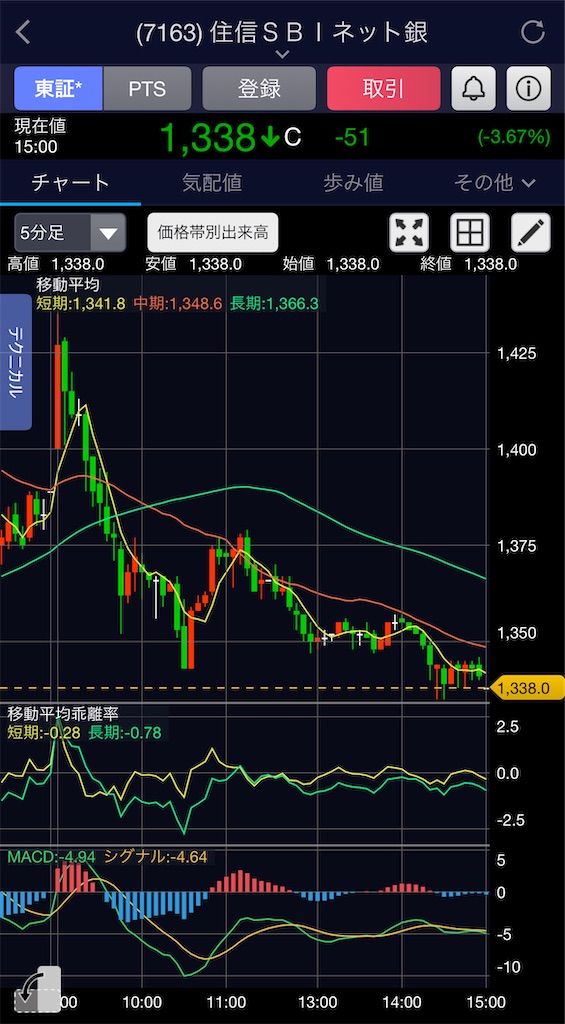Tap the rotate screen icon
Viewport: 565px width, 1024px height.
point(37,987)
